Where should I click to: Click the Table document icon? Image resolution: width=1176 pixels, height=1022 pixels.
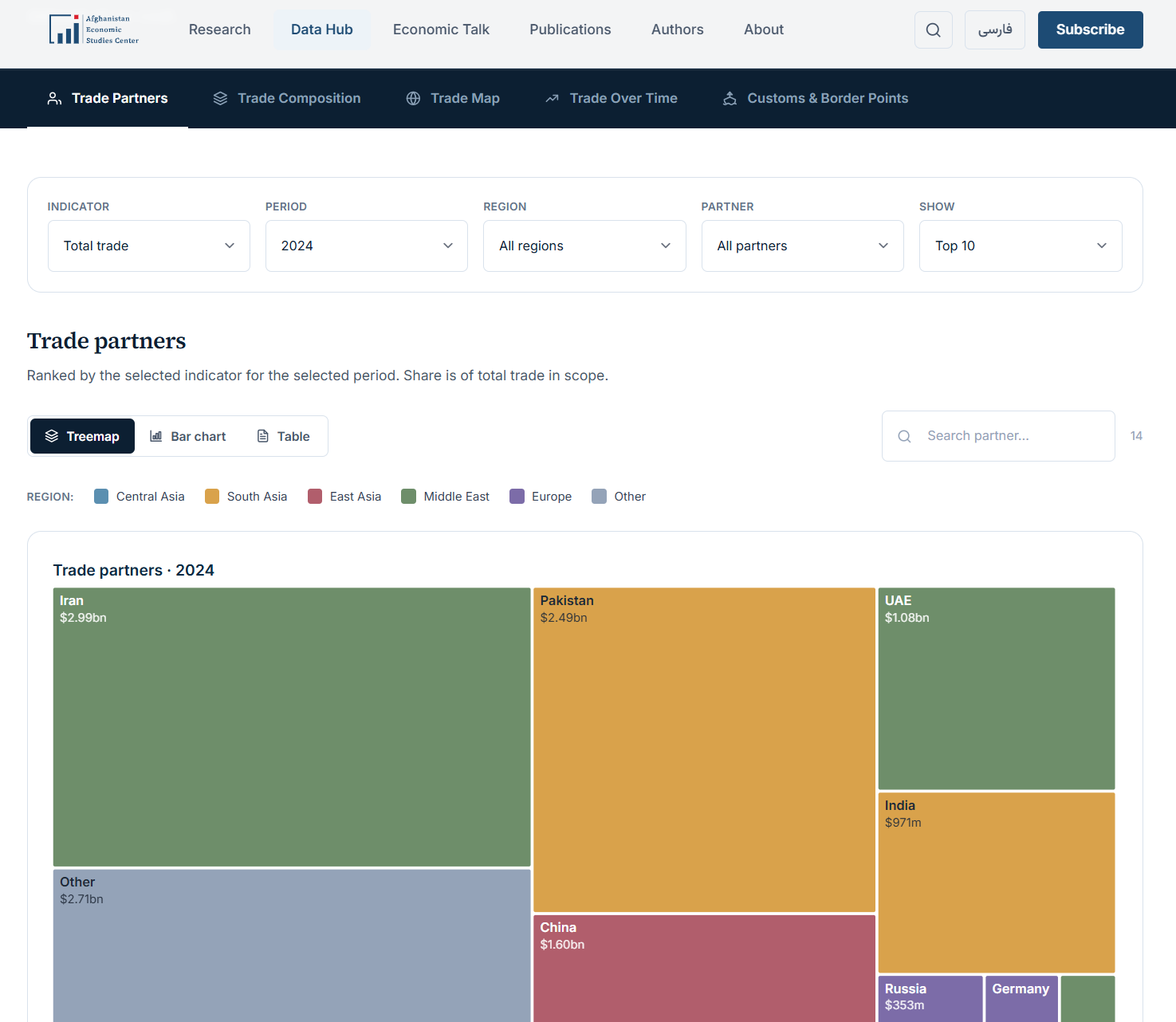(262, 436)
